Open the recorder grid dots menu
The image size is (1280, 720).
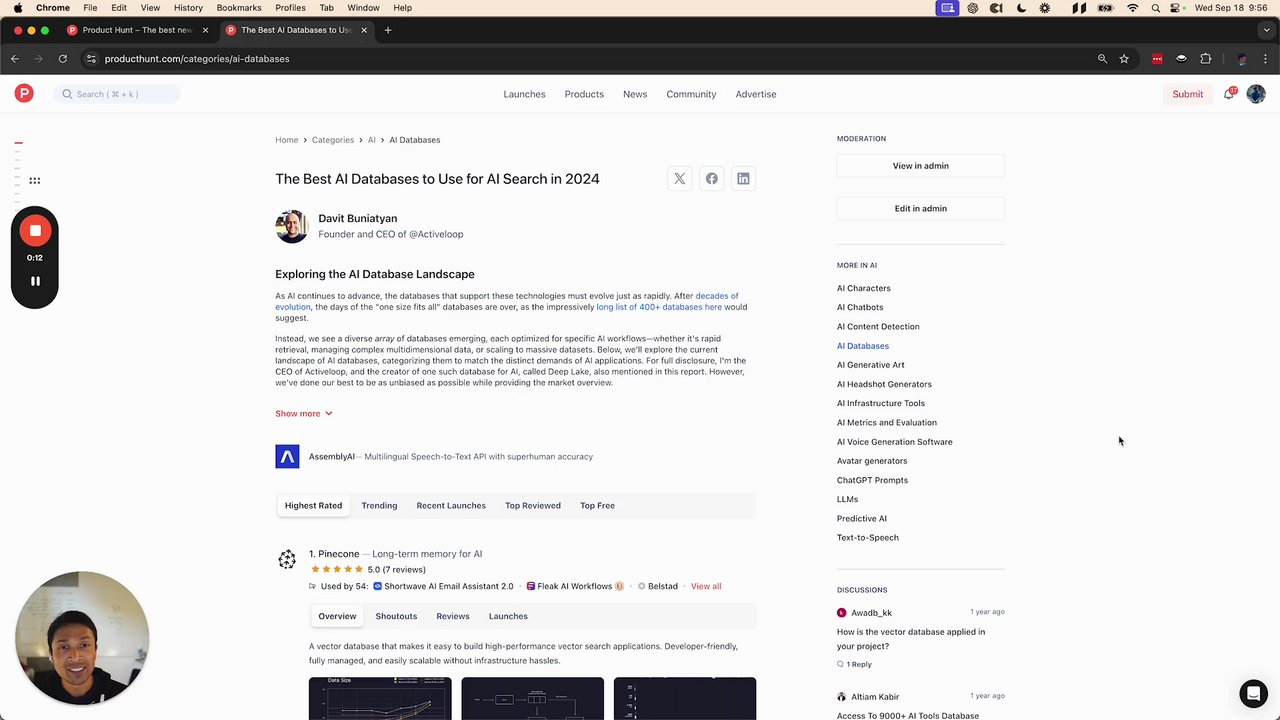coord(35,181)
